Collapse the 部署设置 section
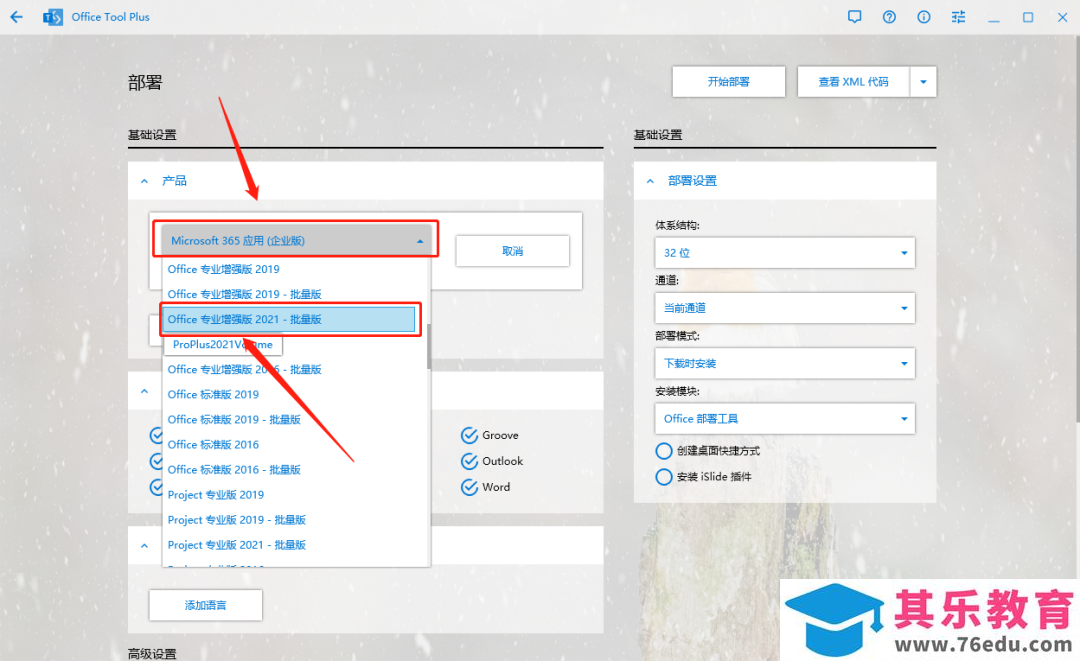 650,181
